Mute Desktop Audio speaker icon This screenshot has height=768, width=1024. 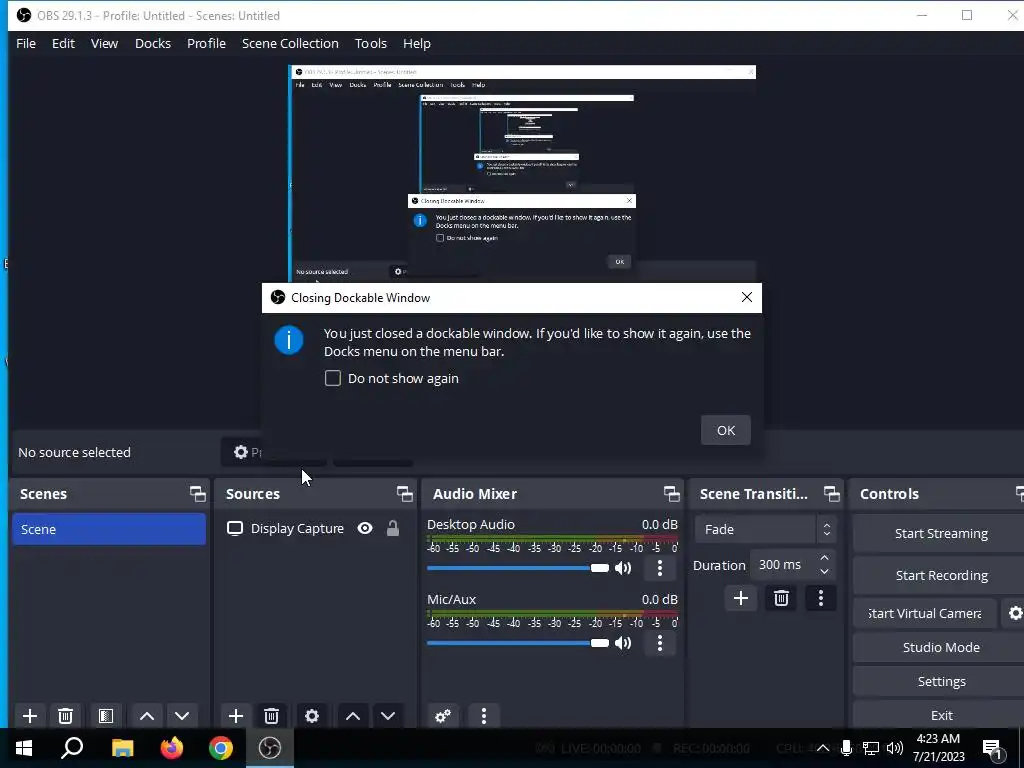pyautogui.click(x=623, y=568)
